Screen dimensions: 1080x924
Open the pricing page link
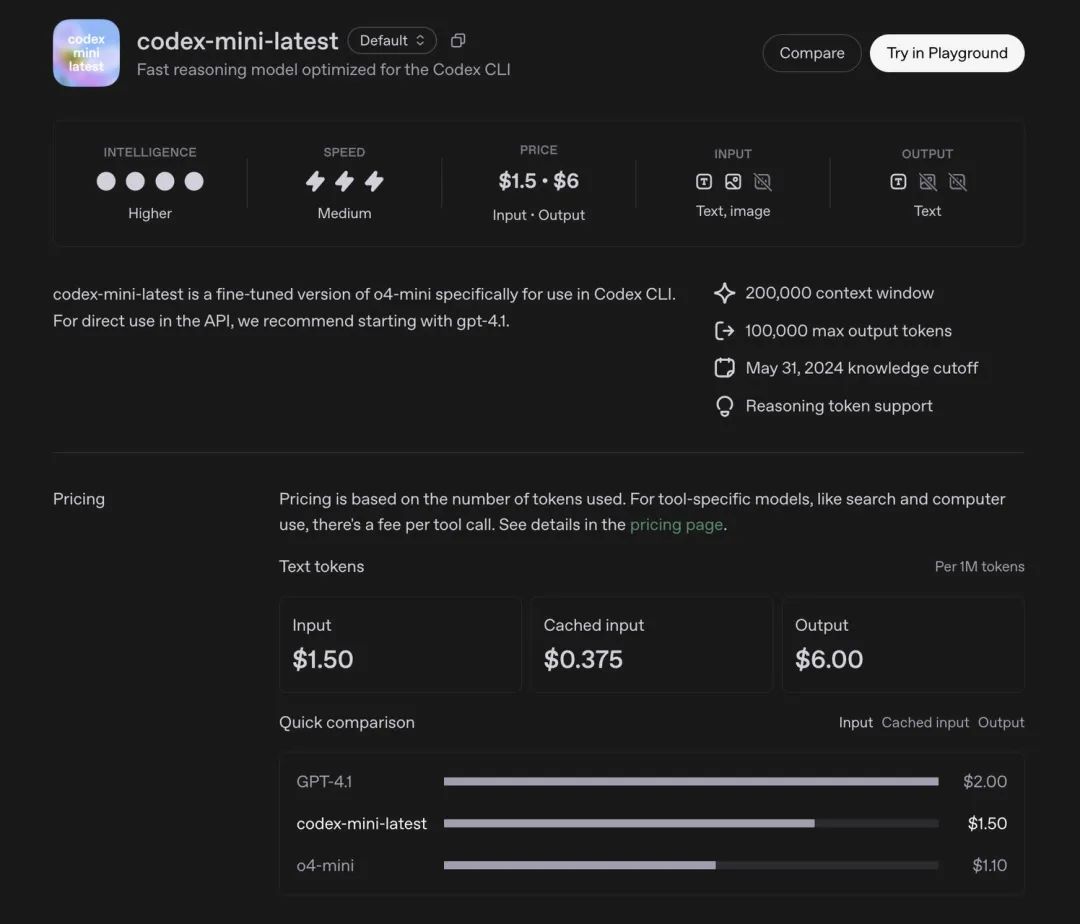tap(676, 525)
